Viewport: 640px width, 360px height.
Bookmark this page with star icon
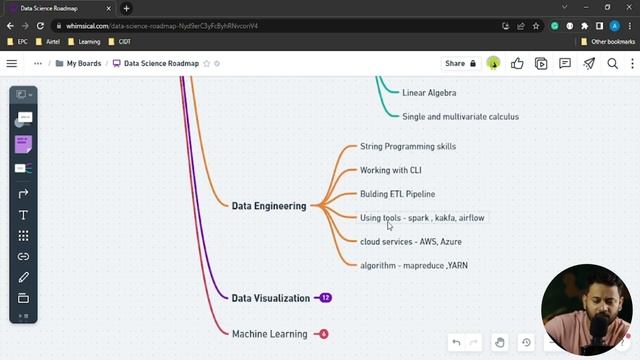[536, 26]
